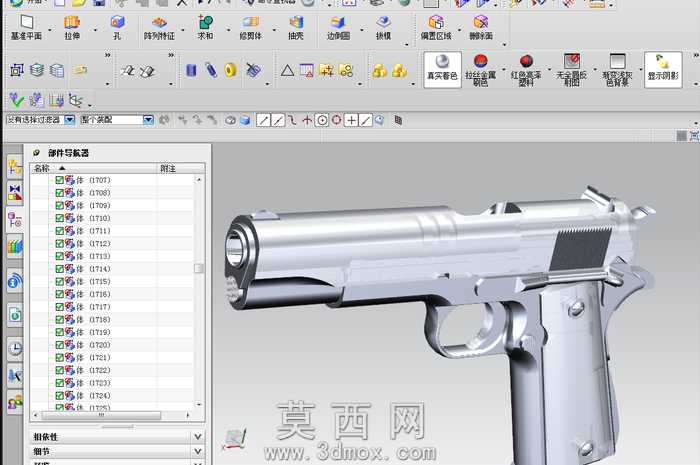The height and width of the screenshot is (465, 700).
Task: Open the reuse library books sidebar tab
Action: coord(15,246)
